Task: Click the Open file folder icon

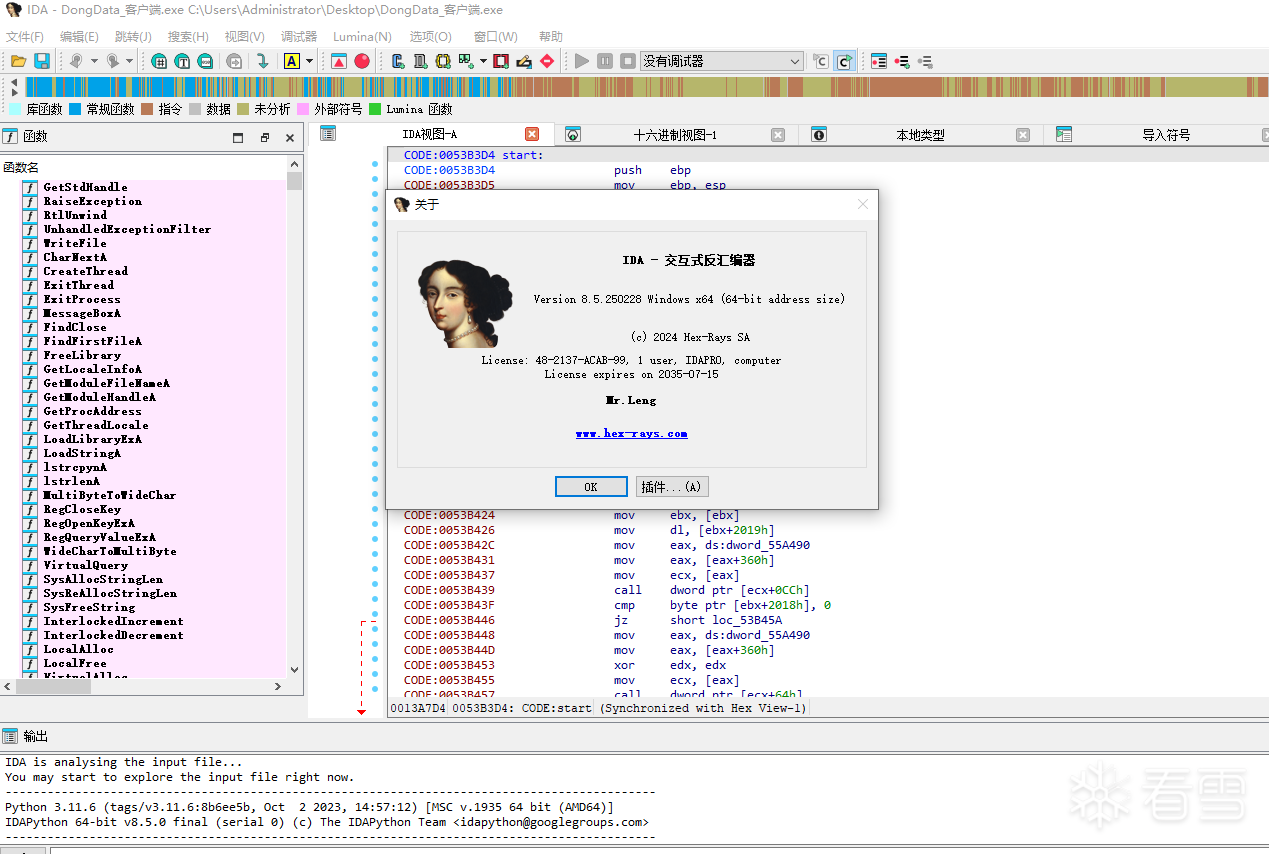Action: (x=18, y=61)
